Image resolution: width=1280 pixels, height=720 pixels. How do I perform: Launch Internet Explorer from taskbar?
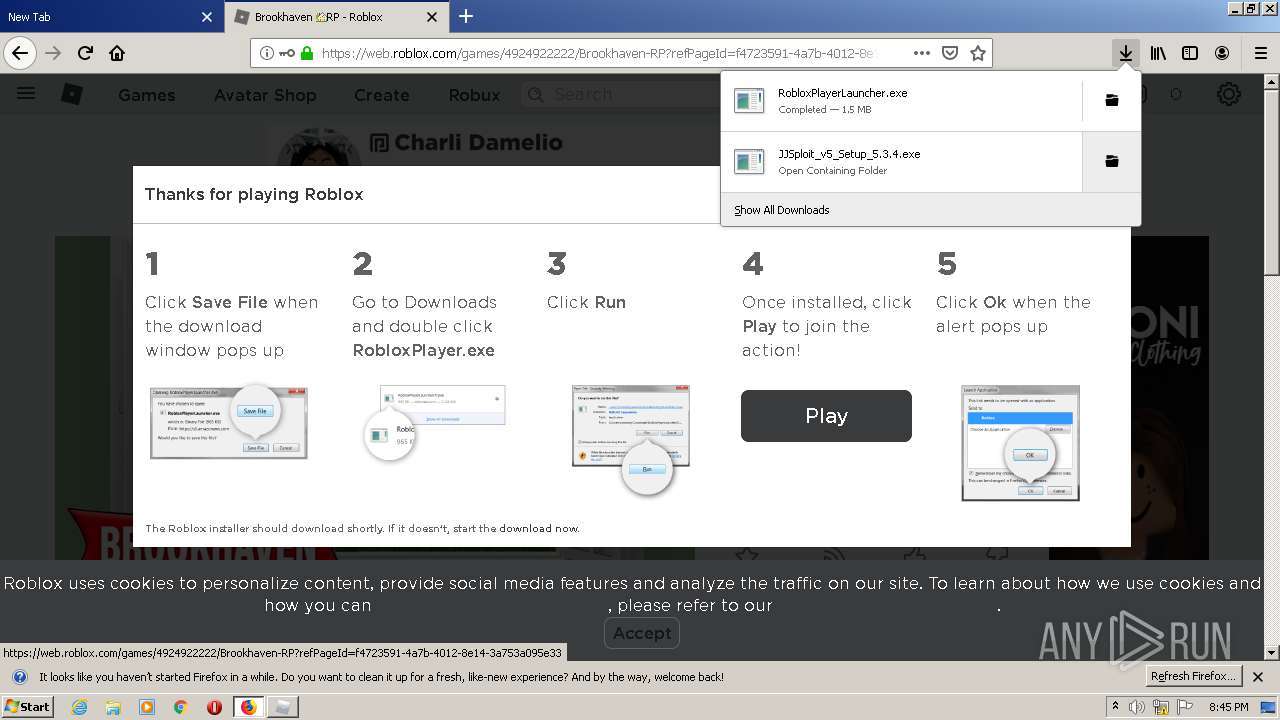(x=79, y=706)
